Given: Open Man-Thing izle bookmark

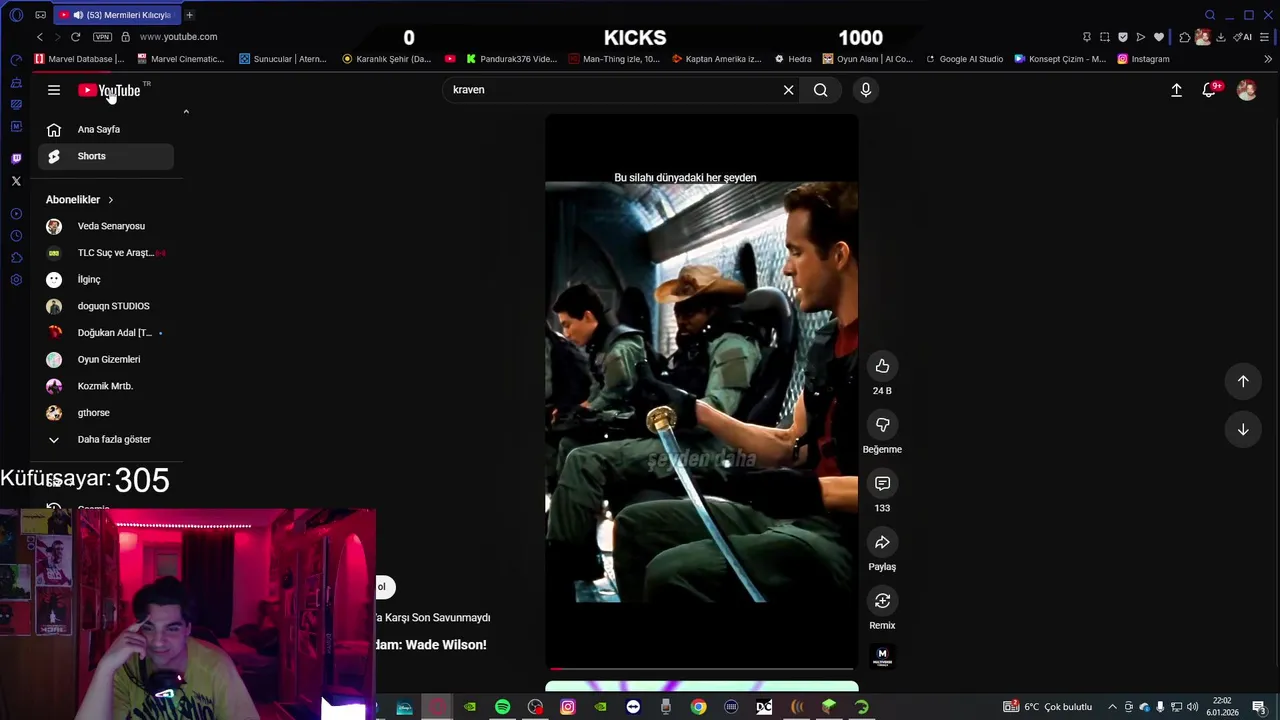Looking at the screenshot, I should coord(614,59).
